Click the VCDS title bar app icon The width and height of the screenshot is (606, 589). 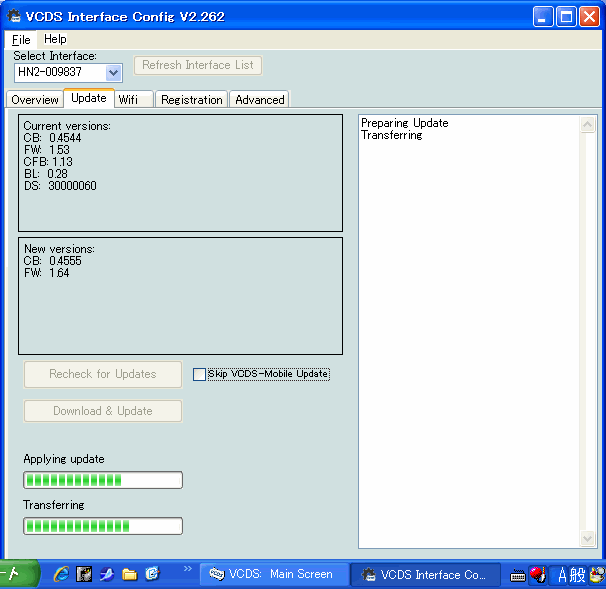pyautogui.click(x=14, y=16)
